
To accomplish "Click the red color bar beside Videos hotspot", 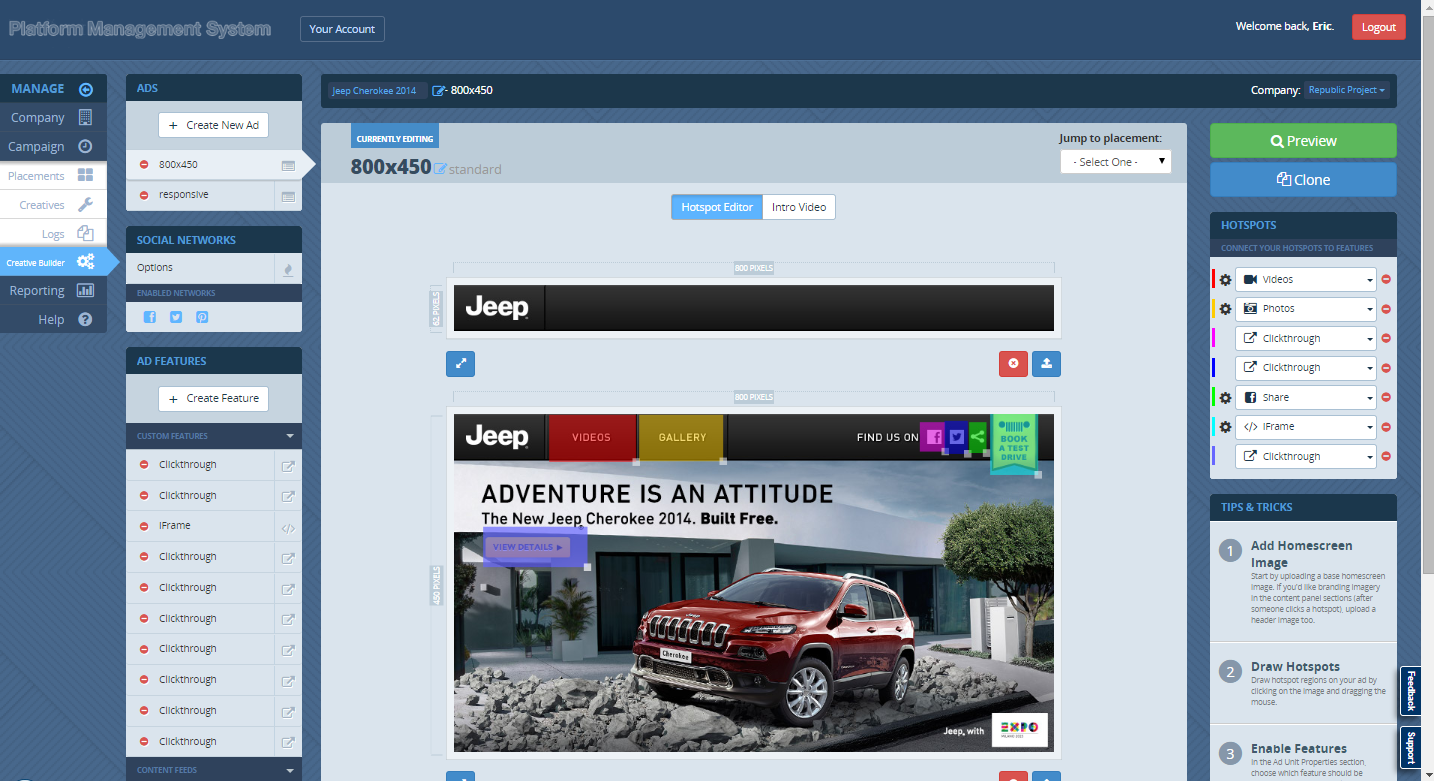I will [x=1213, y=279].
